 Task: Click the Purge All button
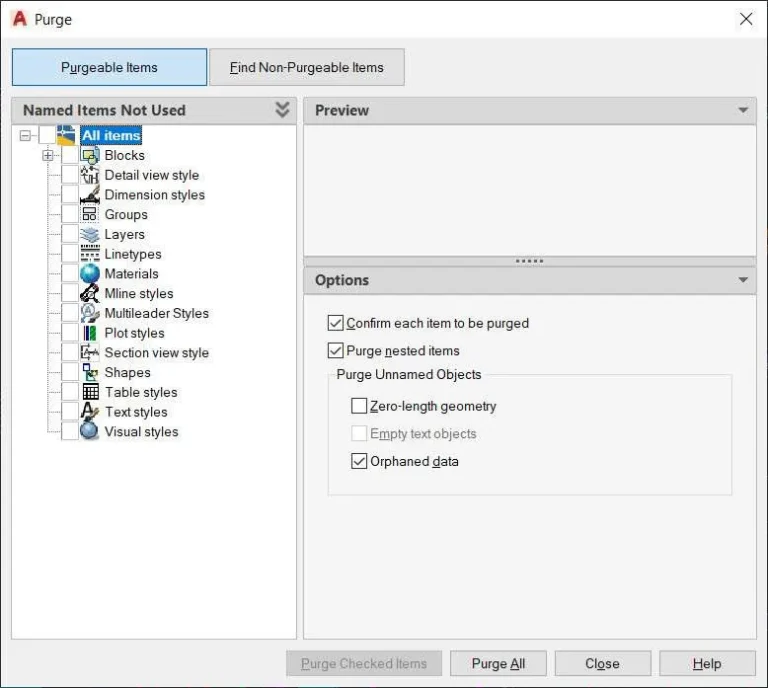[x=498, y=664]
